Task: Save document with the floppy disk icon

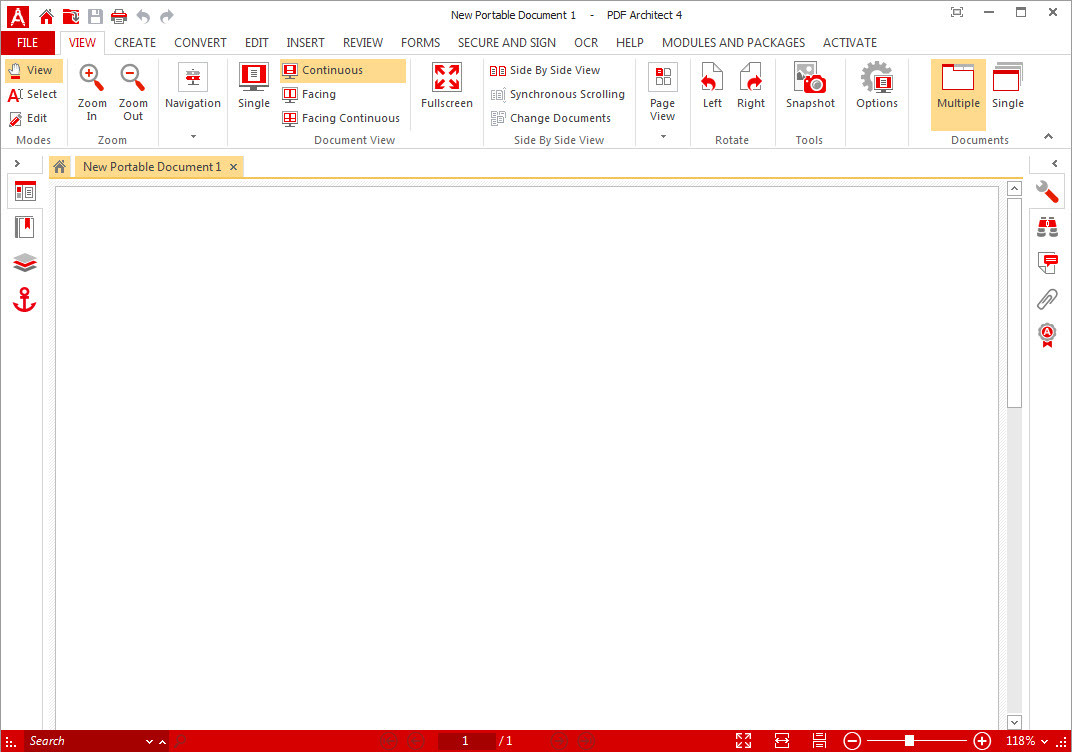Action: pos(95,16)
